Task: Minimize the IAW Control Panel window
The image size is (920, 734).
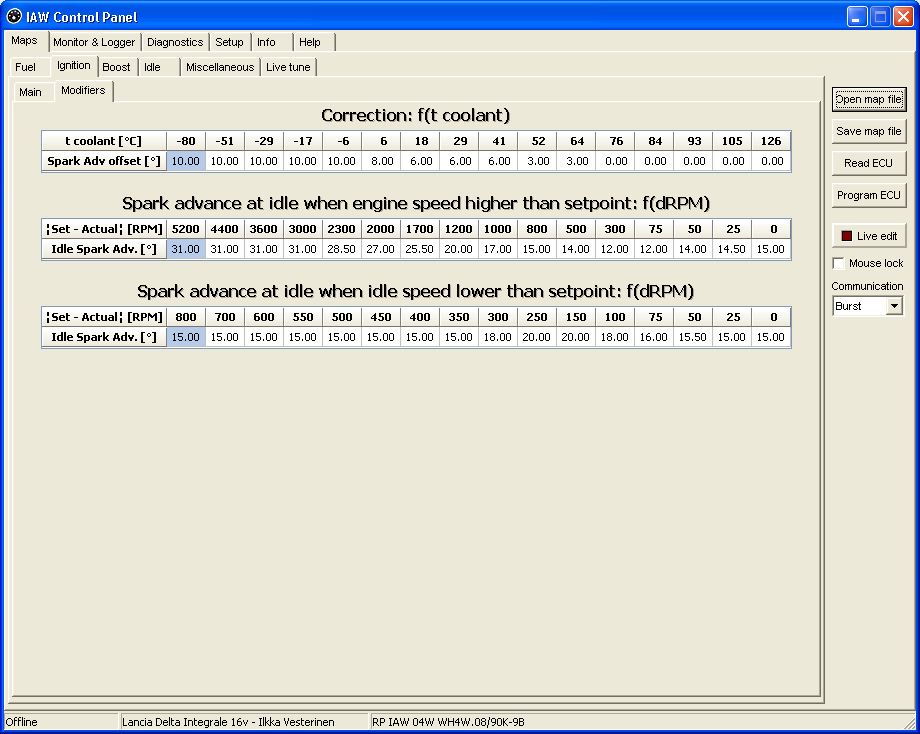Action: pos(857,16)
